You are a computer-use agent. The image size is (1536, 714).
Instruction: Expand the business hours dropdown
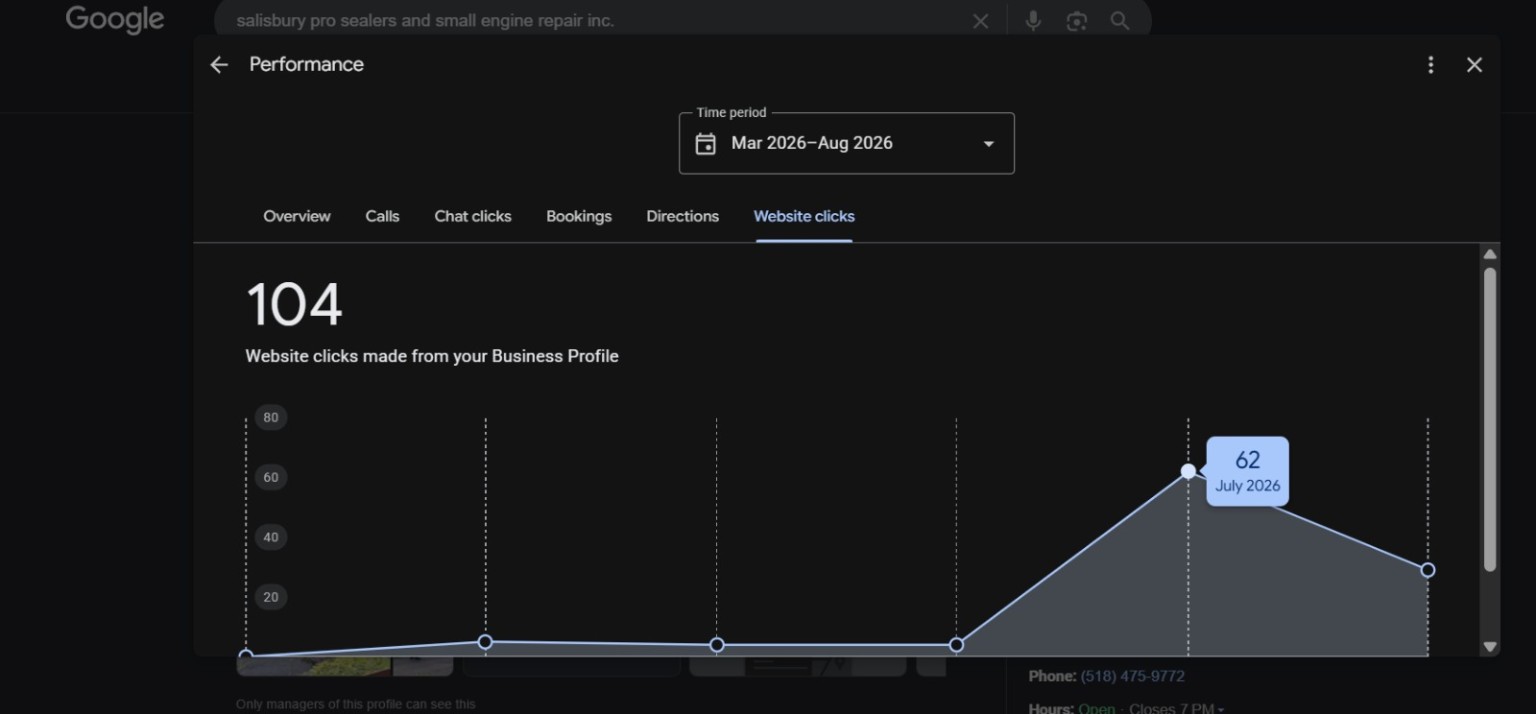pyautogui.click(x=1177, y=708)
